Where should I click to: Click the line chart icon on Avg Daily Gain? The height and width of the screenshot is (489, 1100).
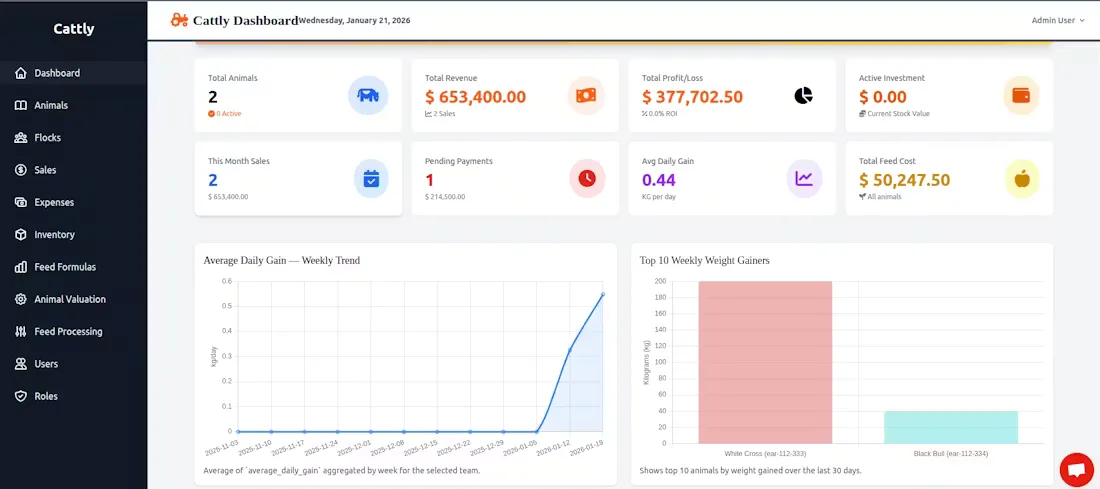click(x=804, y=178)
